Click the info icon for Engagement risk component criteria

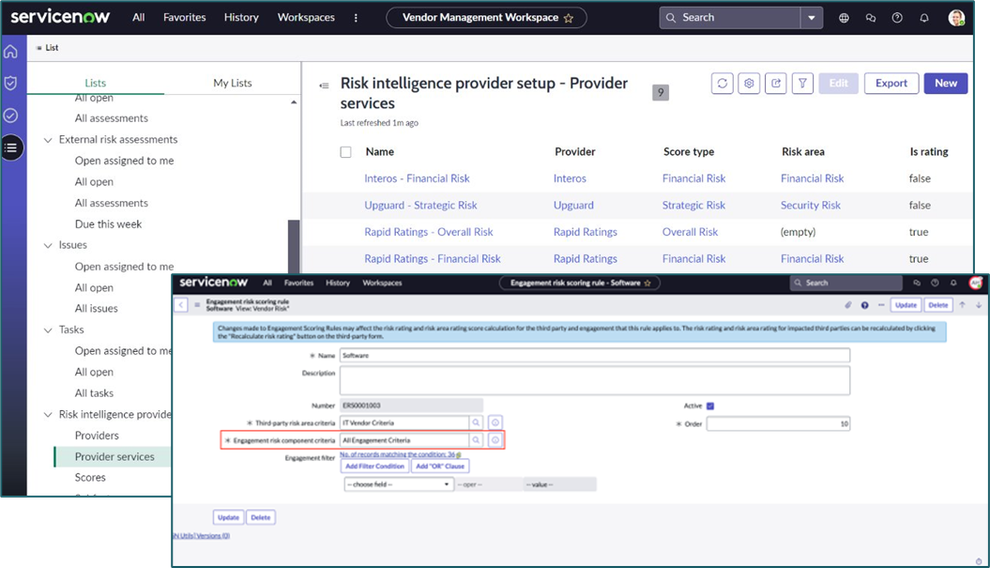click(x=496, y=440)
